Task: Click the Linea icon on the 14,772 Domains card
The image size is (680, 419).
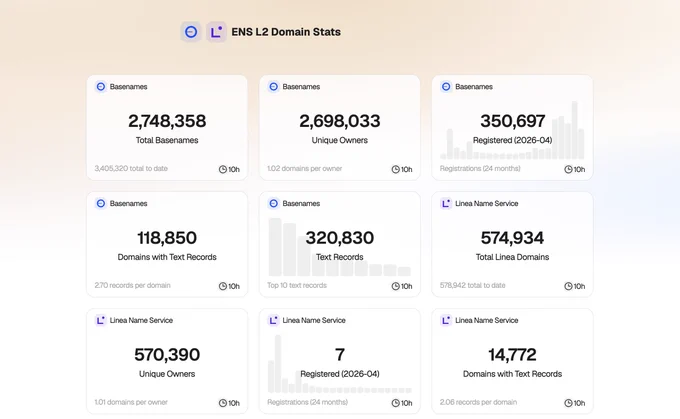Action: pyautogui.click(x=446, y=320)
